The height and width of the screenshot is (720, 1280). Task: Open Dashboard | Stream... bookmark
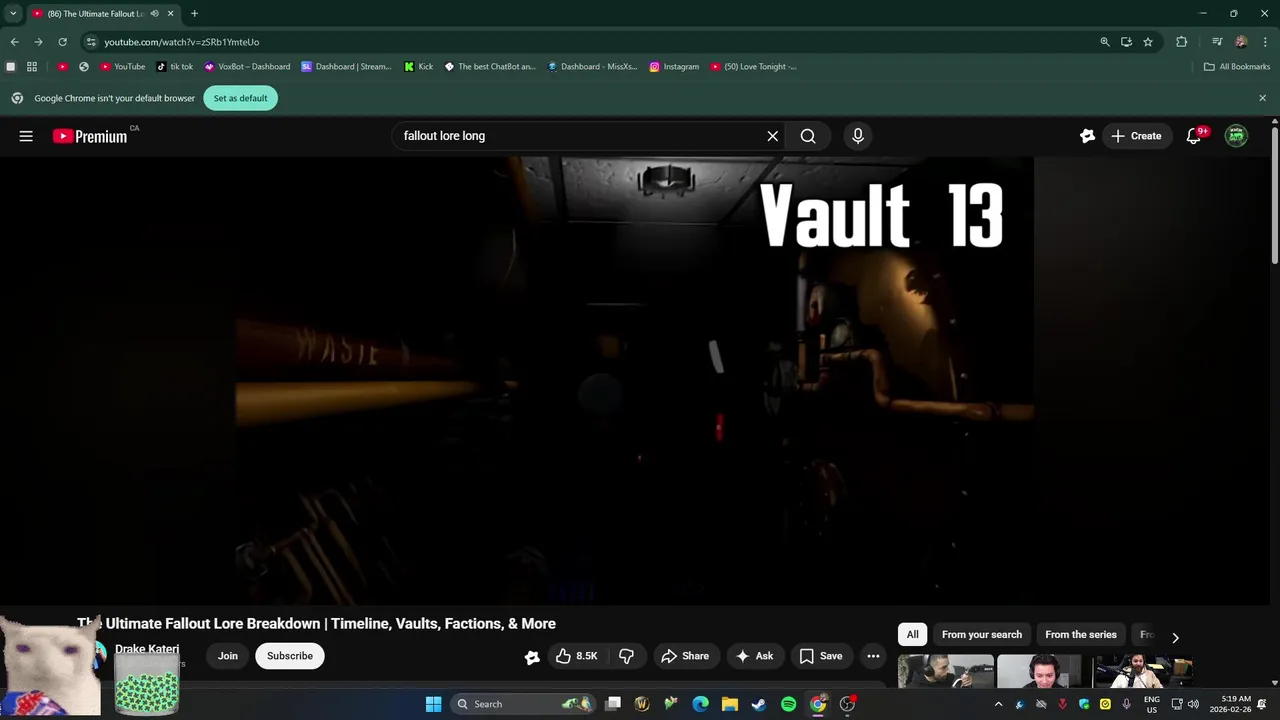click(x=347, y=67)
